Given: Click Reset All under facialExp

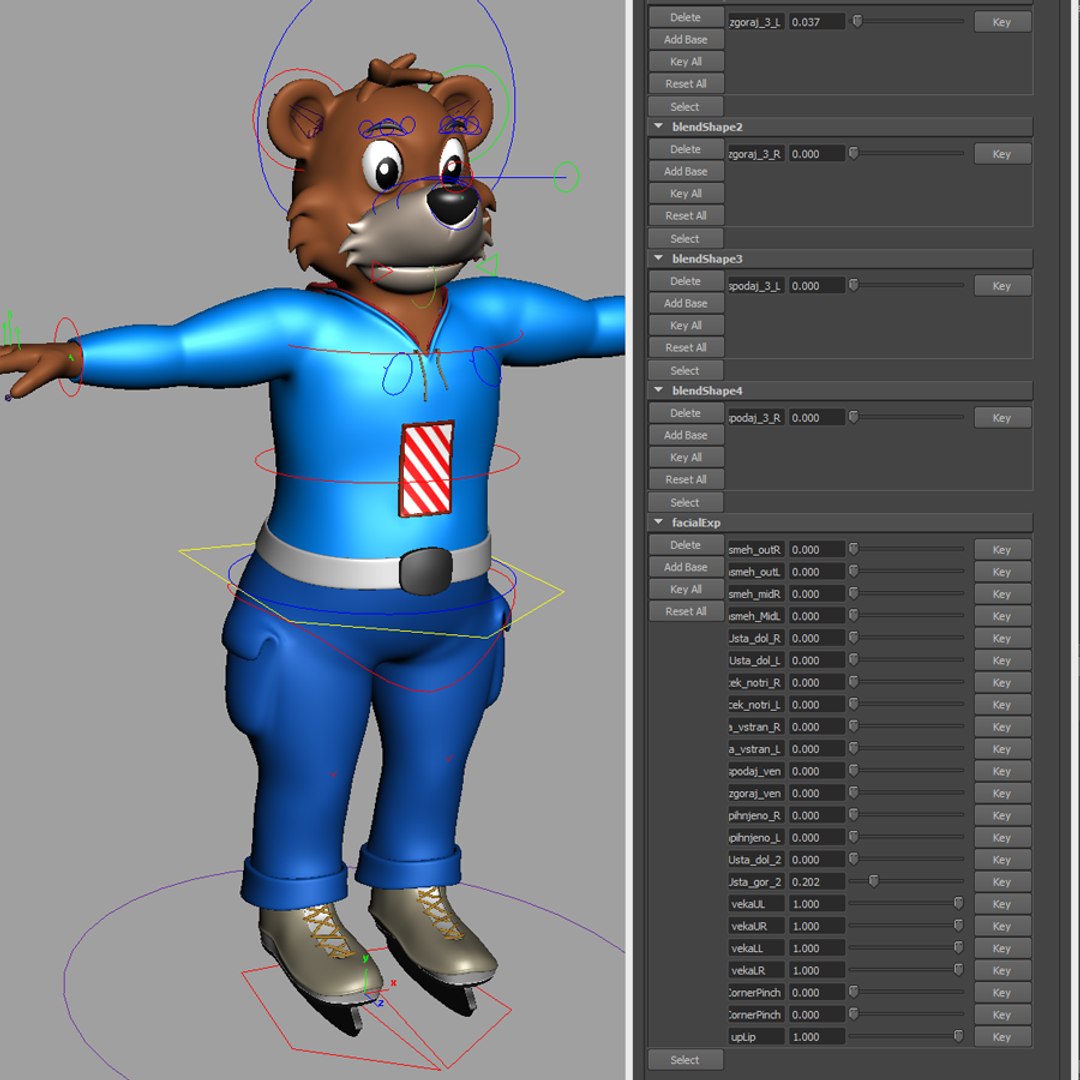Looking at the screenshot, I should 686,611.
